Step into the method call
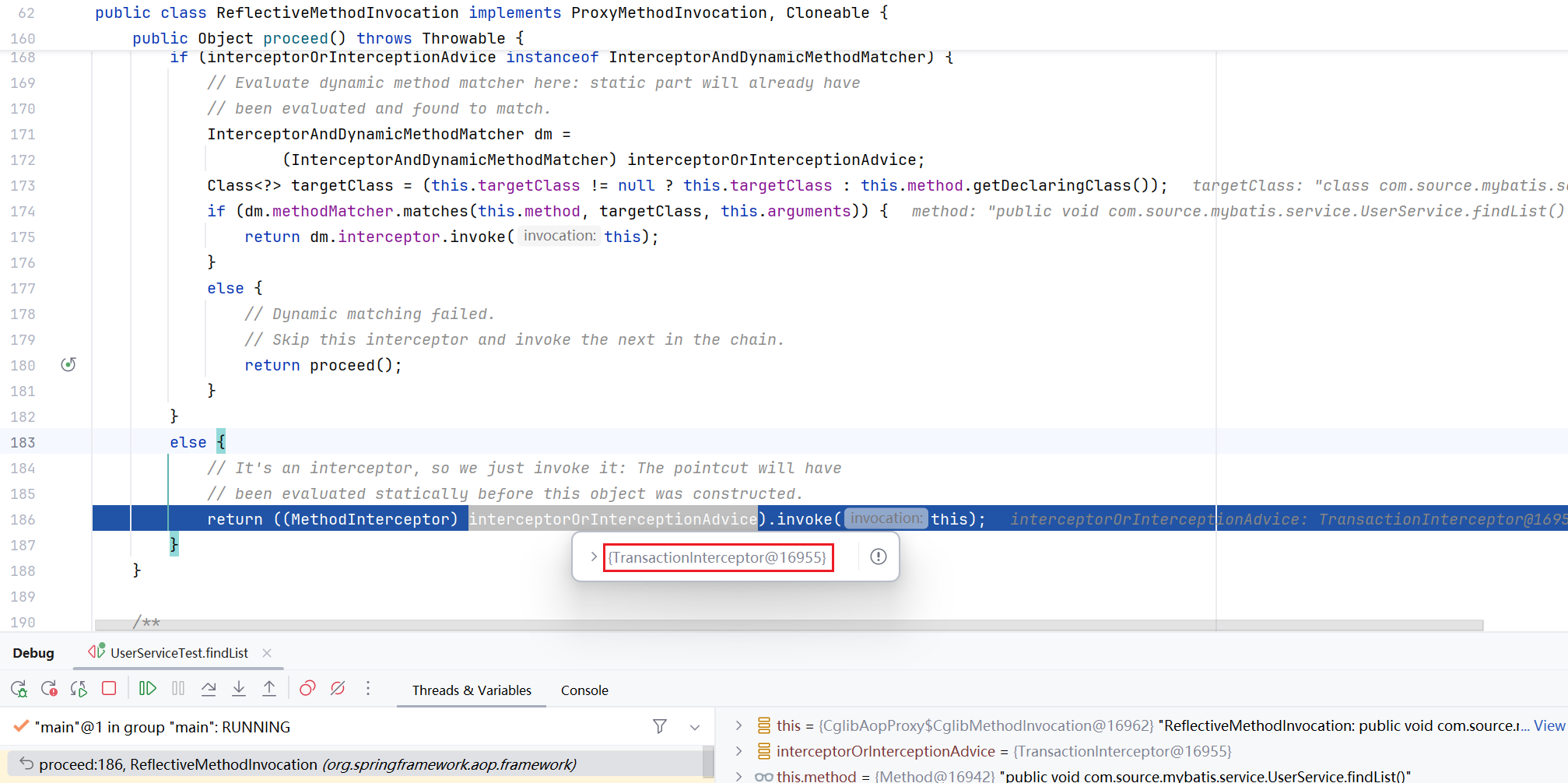 click(x=239, y=689)
